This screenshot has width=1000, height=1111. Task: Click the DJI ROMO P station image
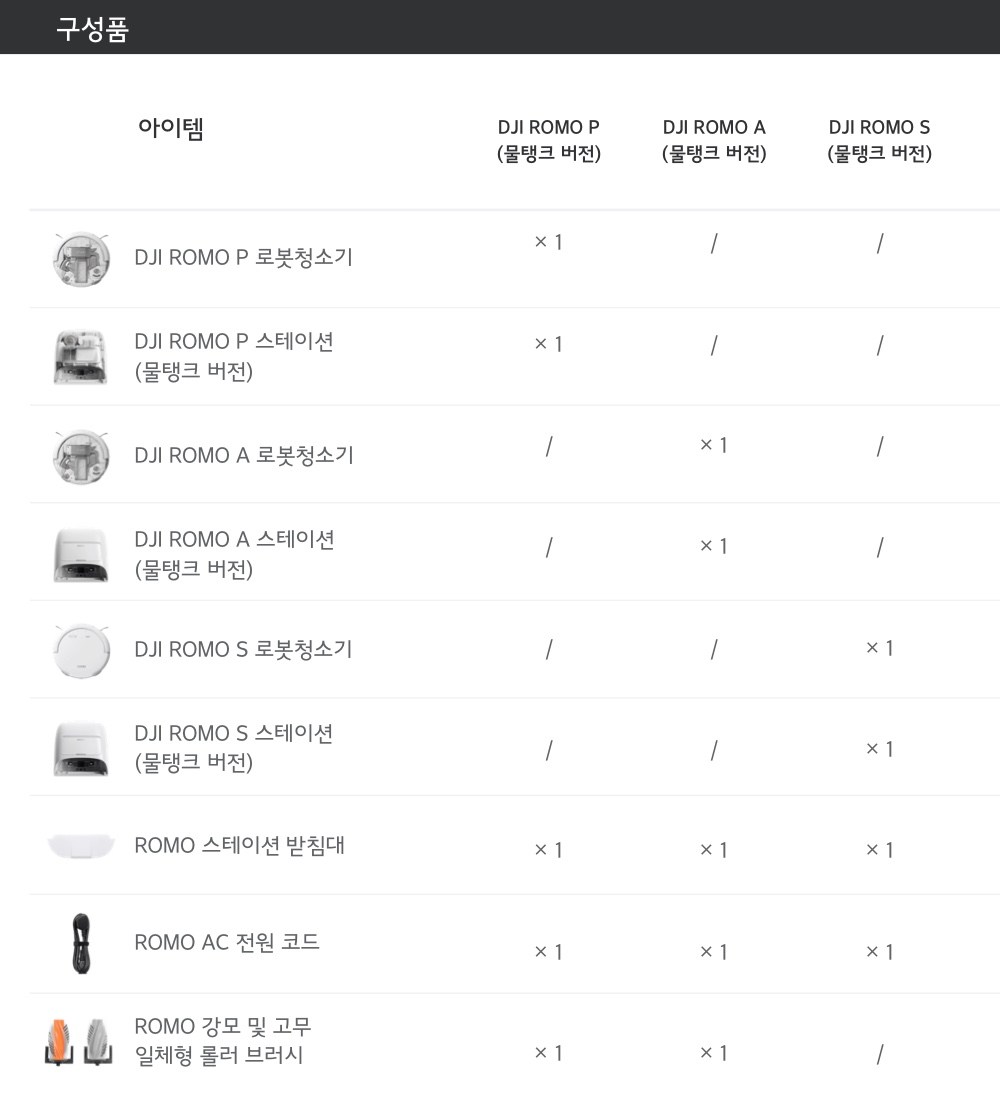(81, 356)
